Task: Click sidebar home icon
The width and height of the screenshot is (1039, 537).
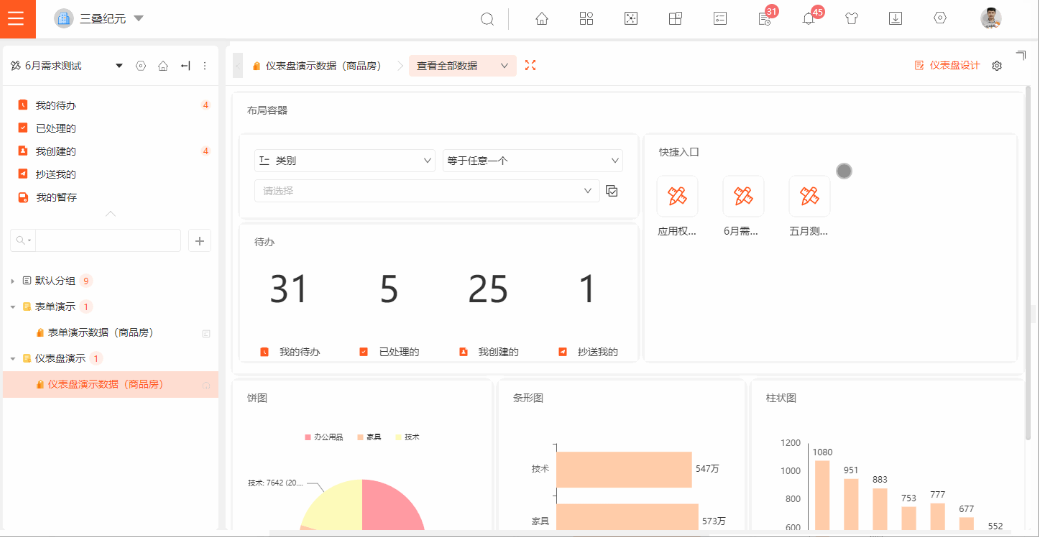Action: 163,66
